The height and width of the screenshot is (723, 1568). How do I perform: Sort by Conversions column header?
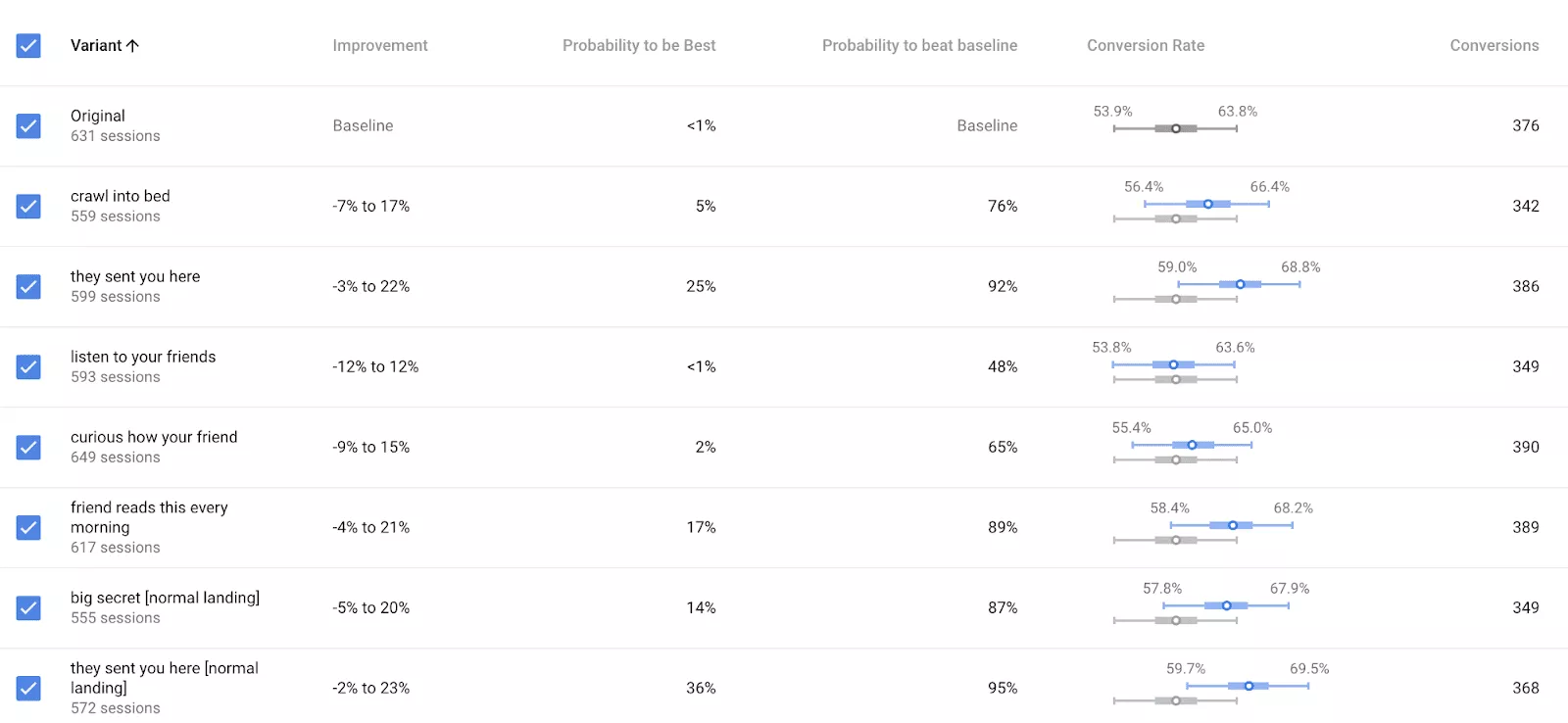tap(1494, 45)
